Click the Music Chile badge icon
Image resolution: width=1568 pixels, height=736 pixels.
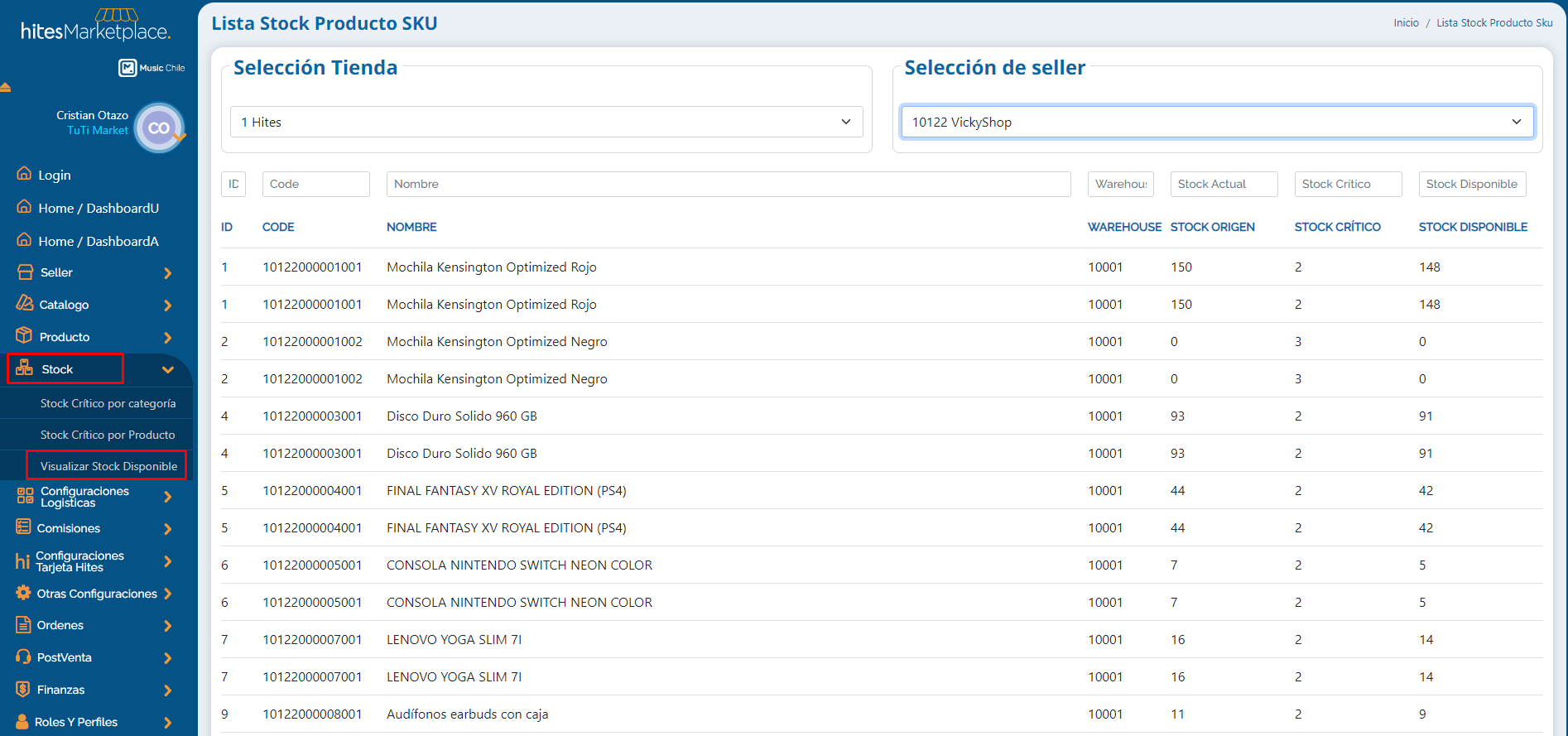coord(127,68)
